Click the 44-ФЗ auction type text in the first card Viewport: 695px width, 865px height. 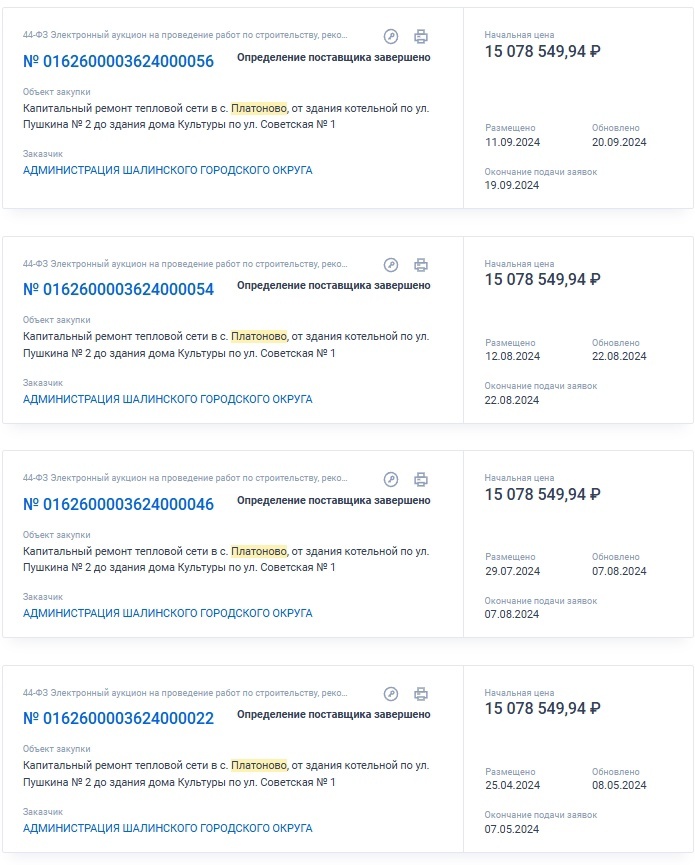pyautogui.click(x=185, y=35)
